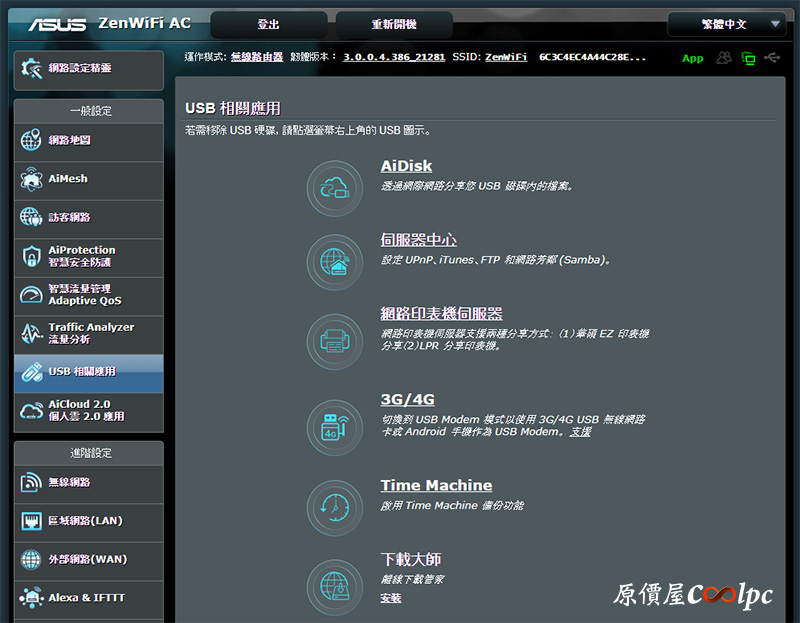Screen dimensions: 800x623
Task: Open the 網路印表機伺服器 link
Action: point(441,313)
